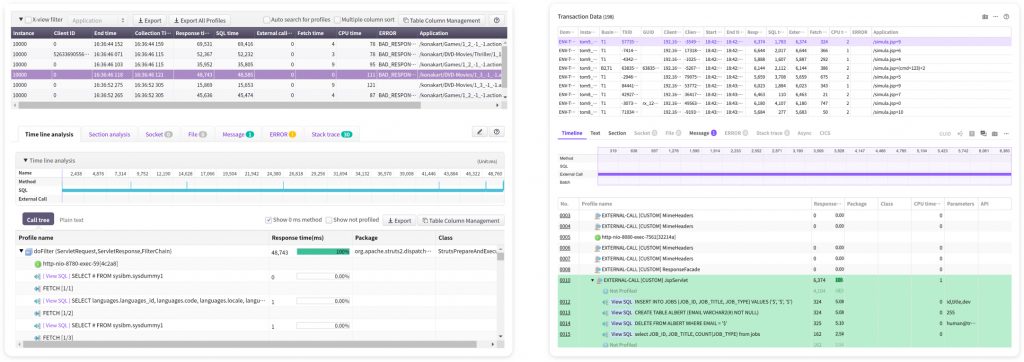Open top Table Column Management button

tap(441, 20)
